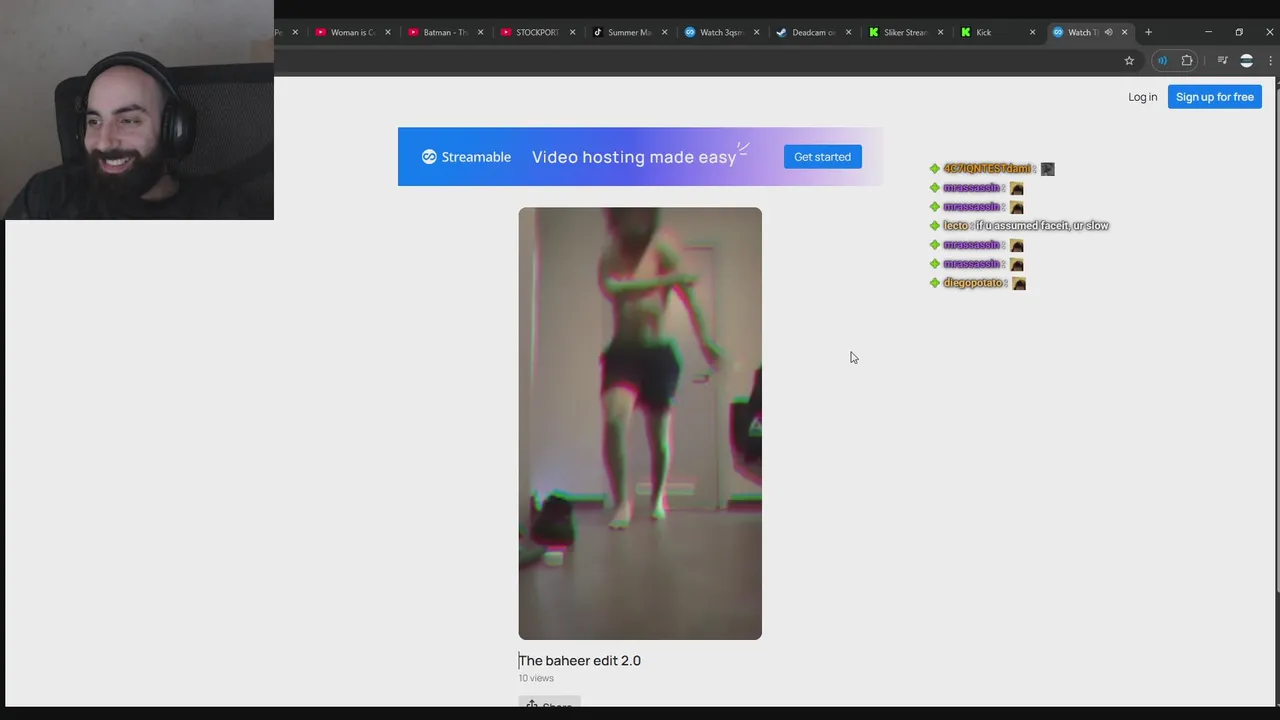Click the page vertical scrollbar
Viewport: 1280px width, 720px height.
[1276, 340]
